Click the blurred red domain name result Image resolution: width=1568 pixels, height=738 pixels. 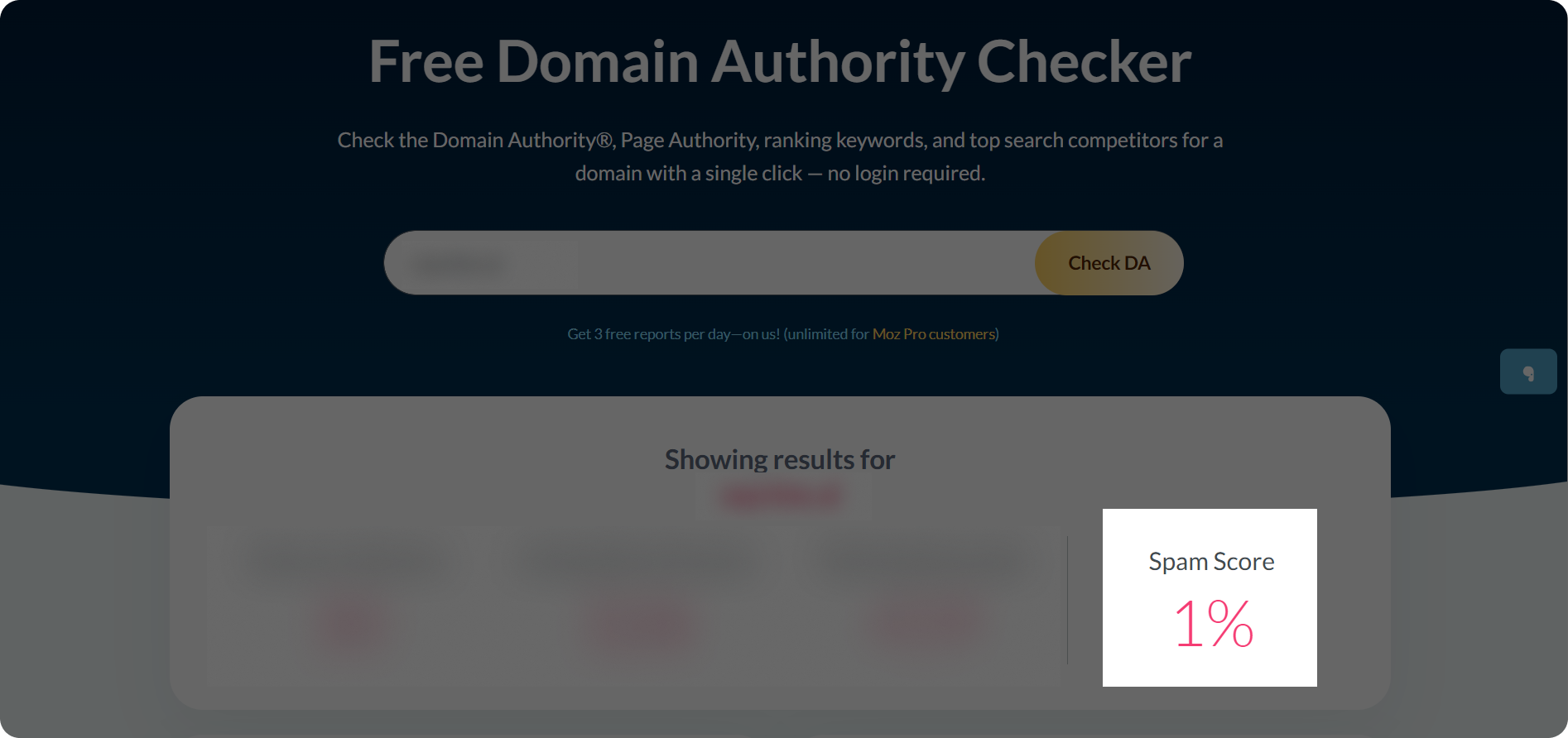click(782, 496)
